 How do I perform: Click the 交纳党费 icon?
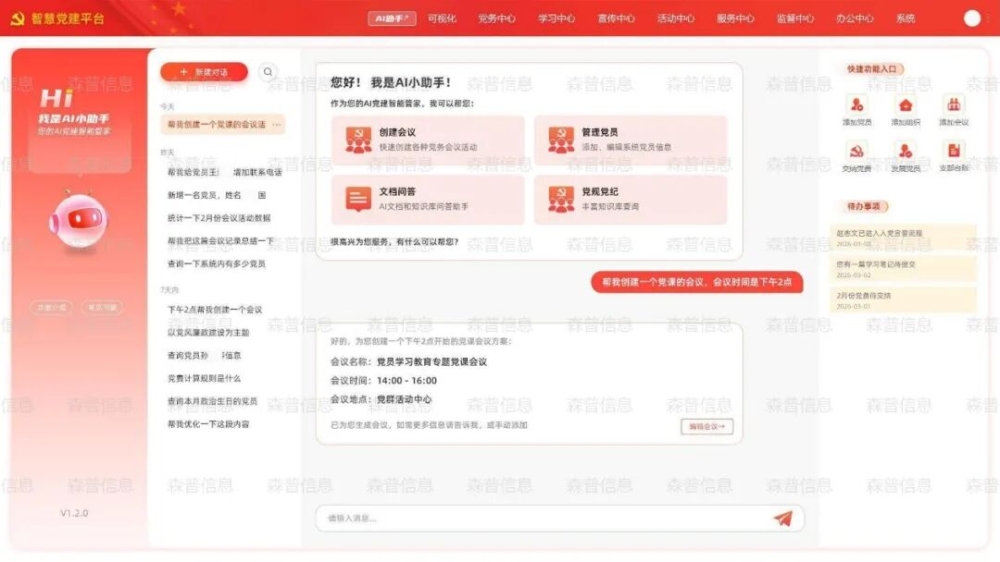pyautogui.click(x=856, y=152)
